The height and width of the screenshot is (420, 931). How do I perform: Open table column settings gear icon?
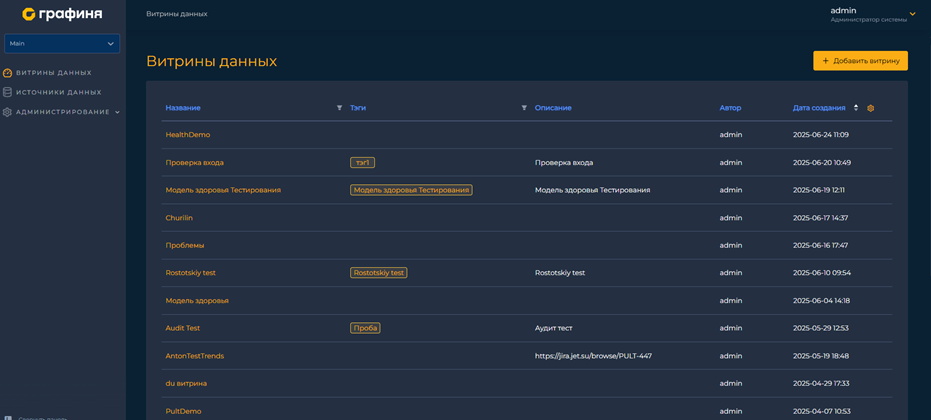871,108
